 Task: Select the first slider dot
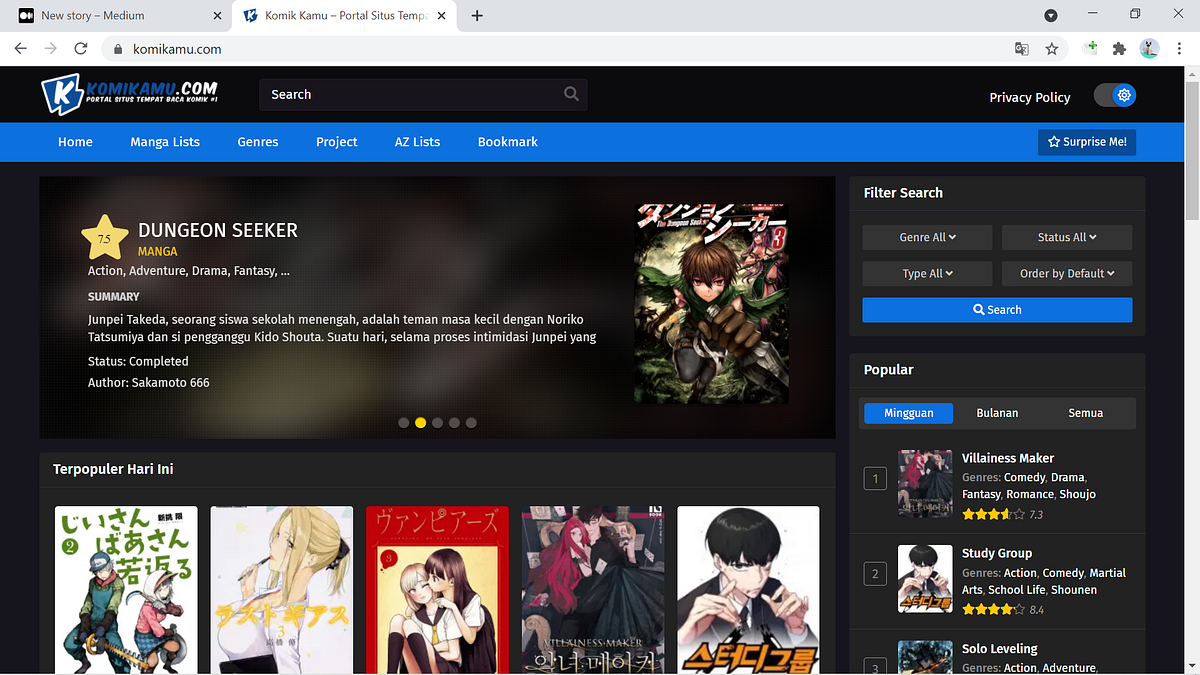coord(404,423)
